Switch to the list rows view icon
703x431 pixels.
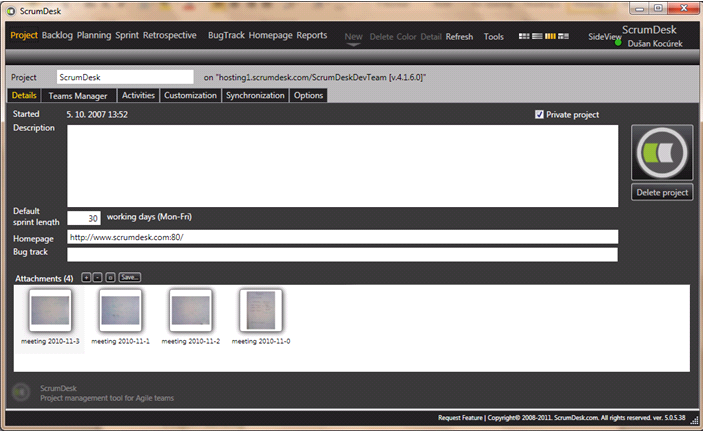(x=537, y=36)
